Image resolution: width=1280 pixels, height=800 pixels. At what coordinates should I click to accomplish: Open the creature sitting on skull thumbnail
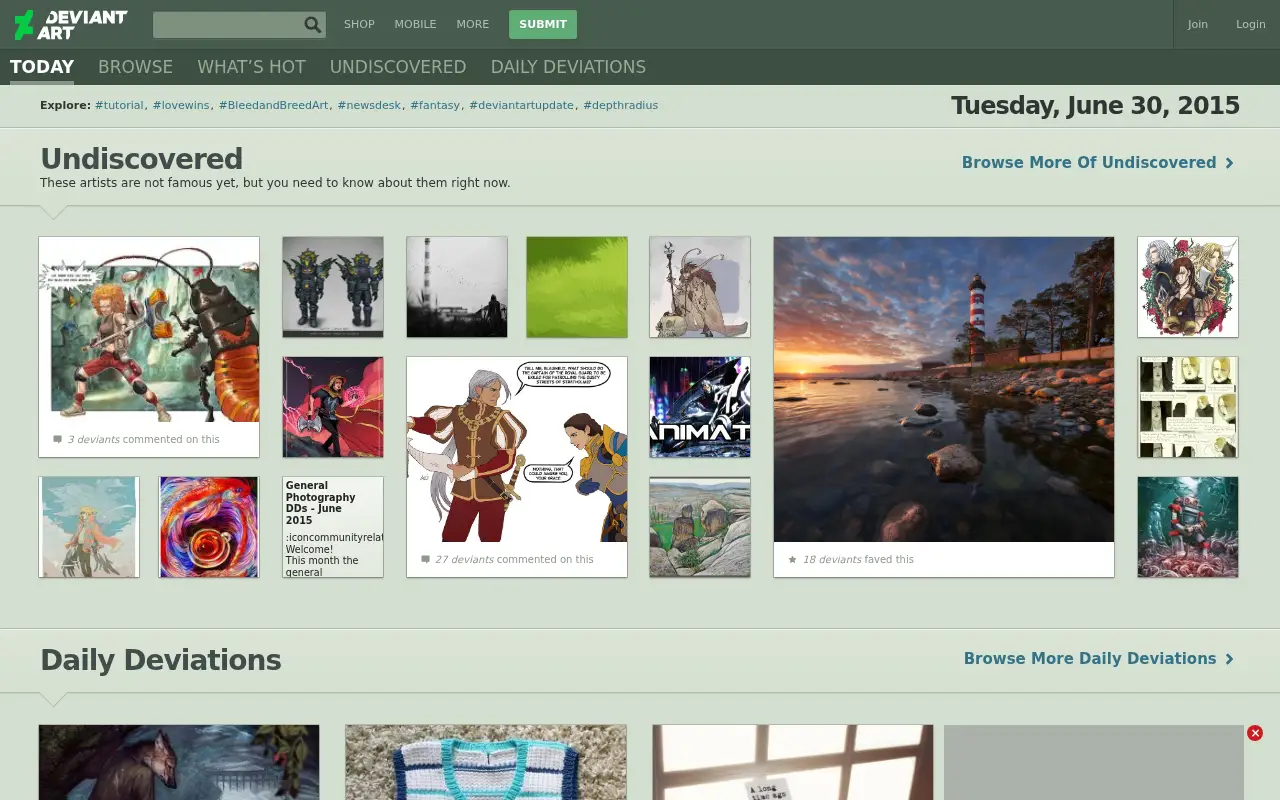point(700,287)
